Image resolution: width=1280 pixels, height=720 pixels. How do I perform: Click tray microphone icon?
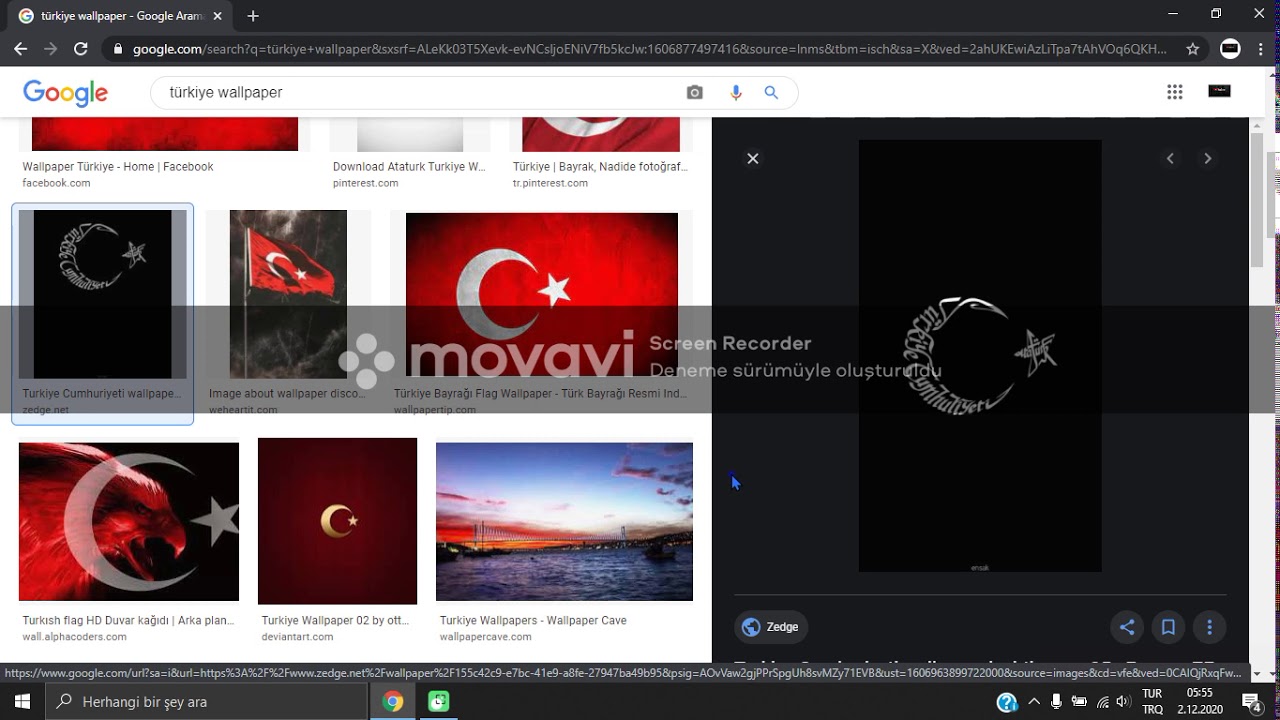pos(1056,702)
